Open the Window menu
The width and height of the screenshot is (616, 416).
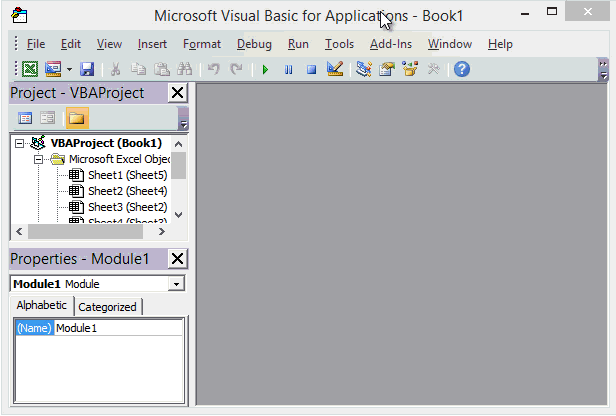pos(450,44)
